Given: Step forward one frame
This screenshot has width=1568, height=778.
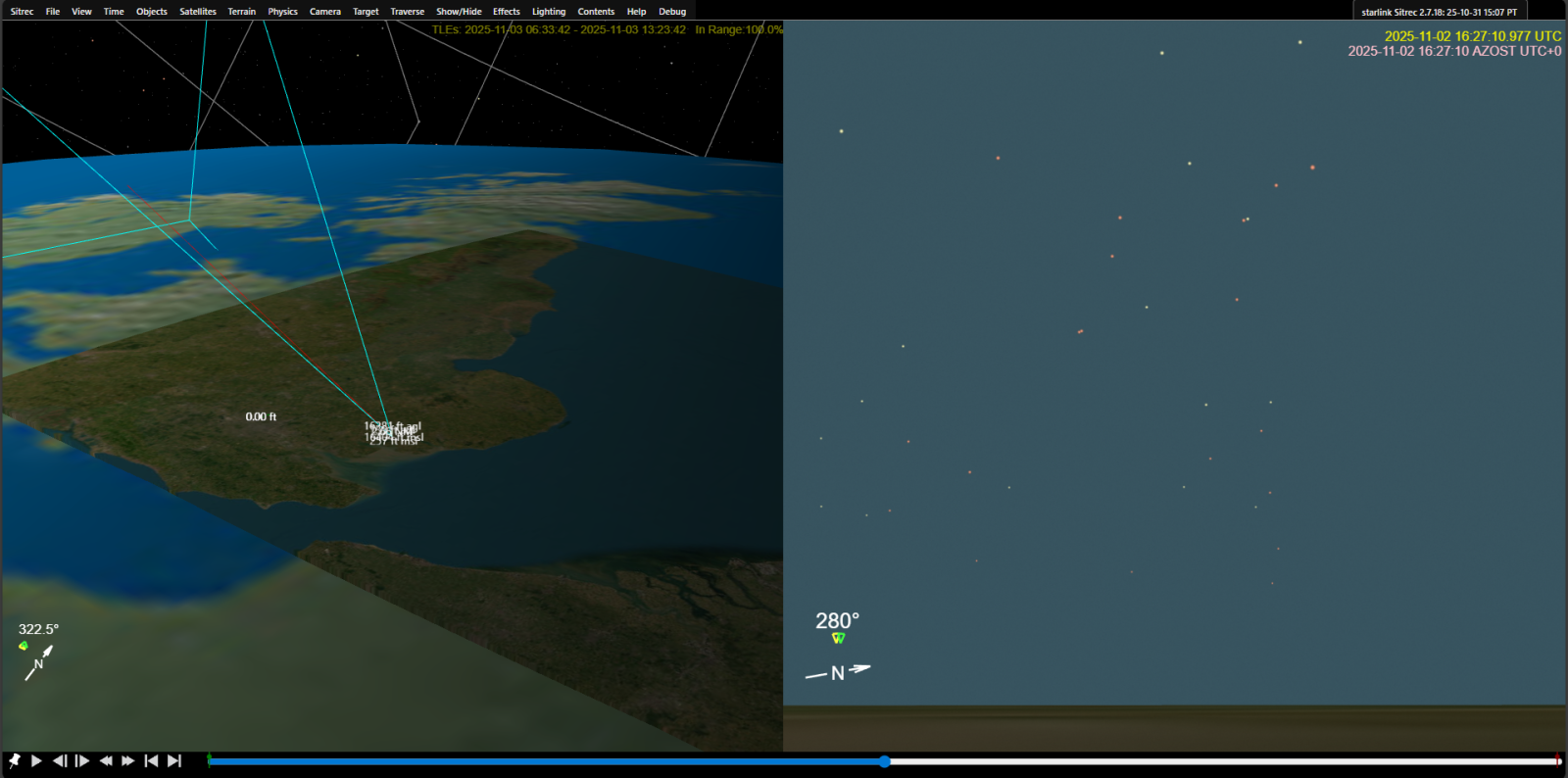Looking at the screenshot, I should 82,760.
